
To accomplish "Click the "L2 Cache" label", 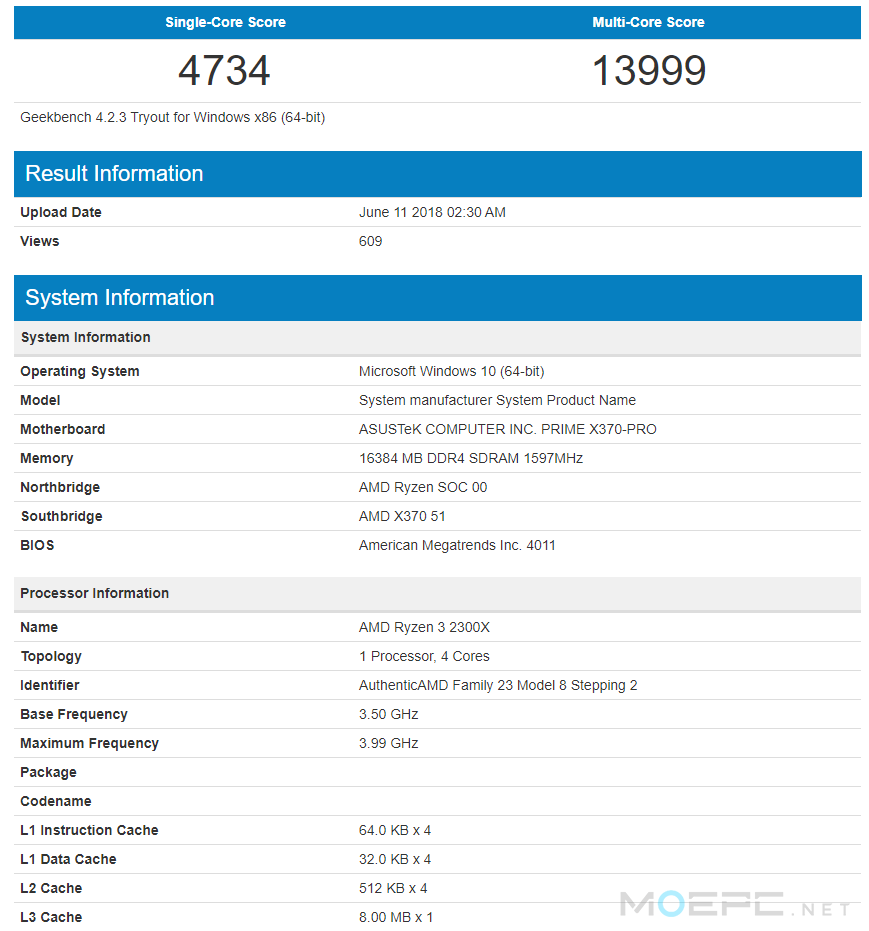I will [x=51, y=889].
